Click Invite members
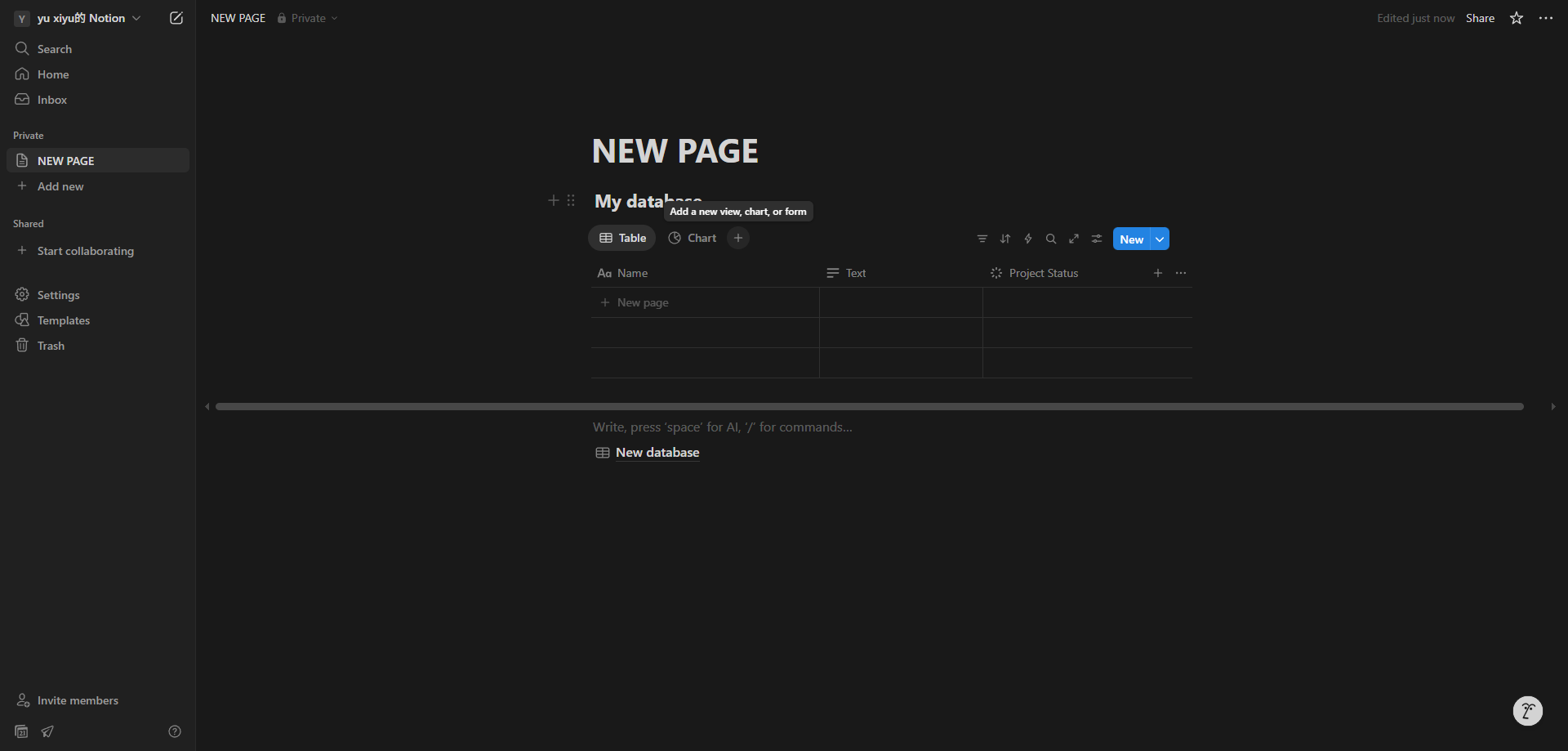 98,700
